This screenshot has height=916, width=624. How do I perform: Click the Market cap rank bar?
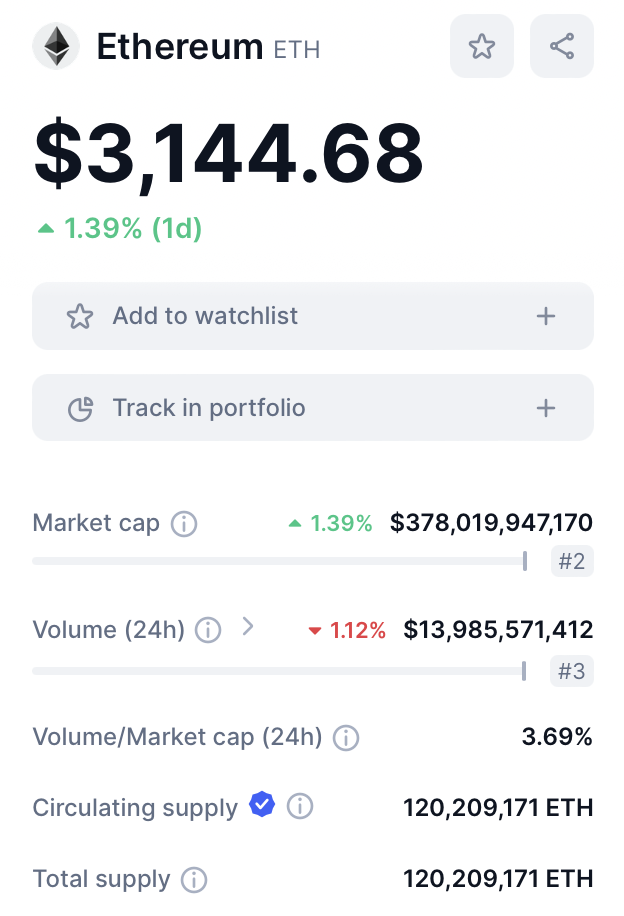click(280, 561)
